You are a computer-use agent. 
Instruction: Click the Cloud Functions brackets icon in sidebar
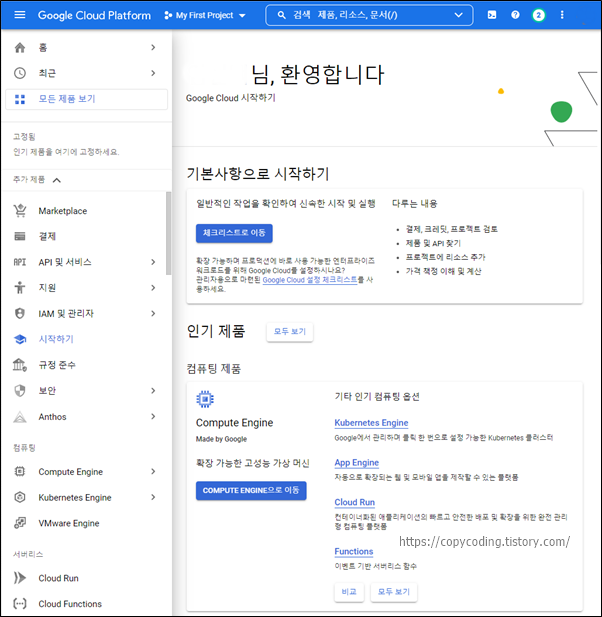click(20, 604)
